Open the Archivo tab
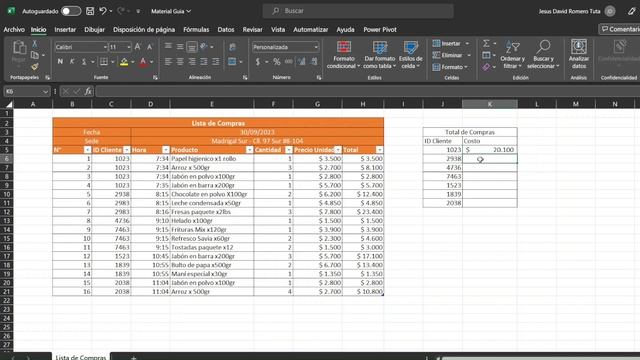This screenshot has width=640, height=360. (x=14, y=29)
